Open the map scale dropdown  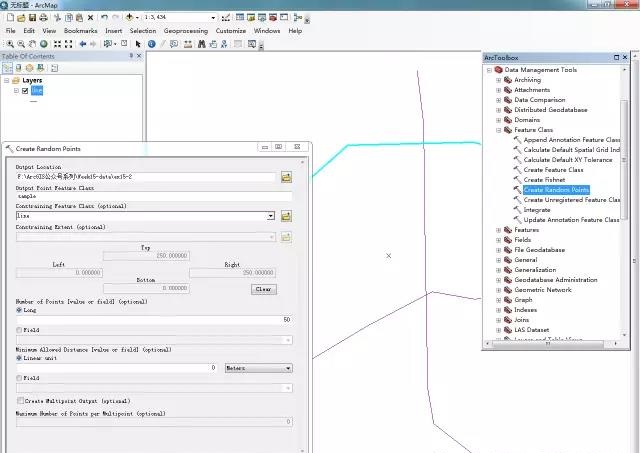click(213, 18)
